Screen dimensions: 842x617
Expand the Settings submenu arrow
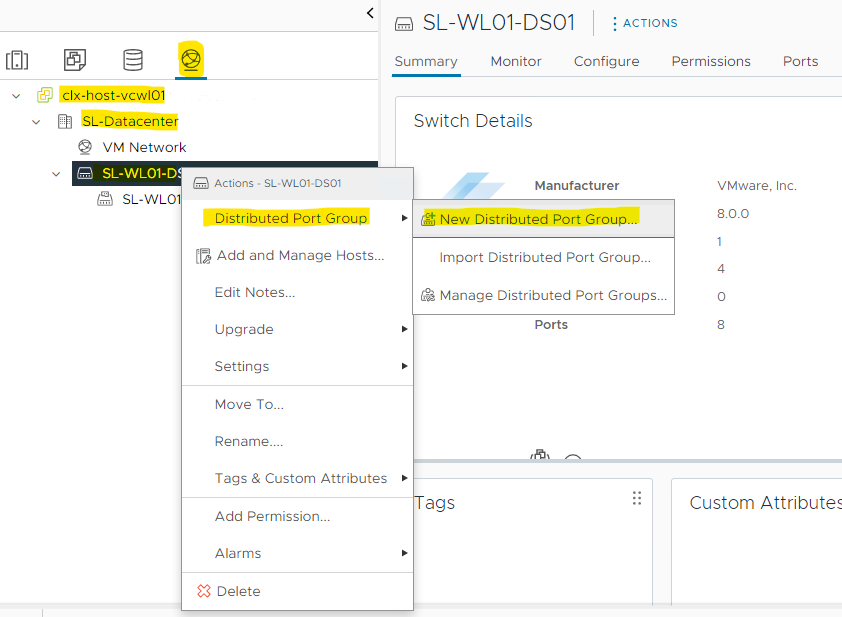pos(404,366)
